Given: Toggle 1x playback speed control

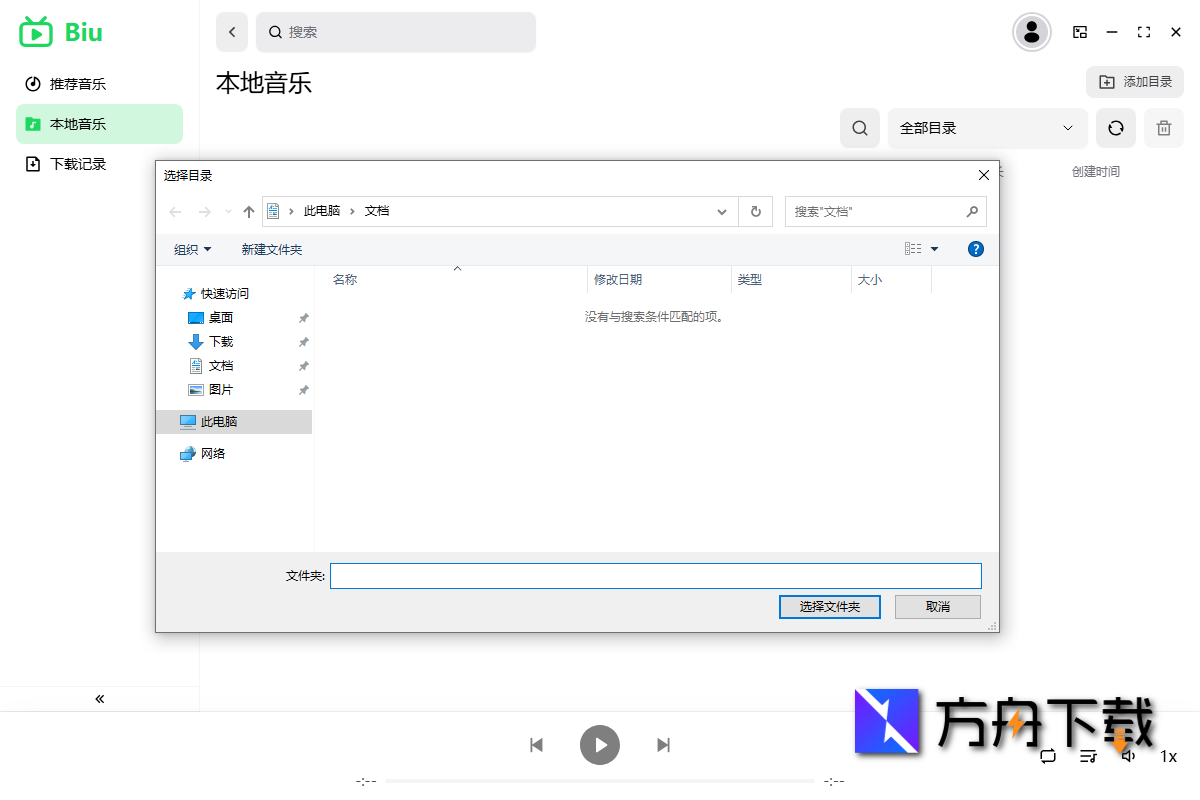Looking at the screenshot, I should coord(1168,757).
